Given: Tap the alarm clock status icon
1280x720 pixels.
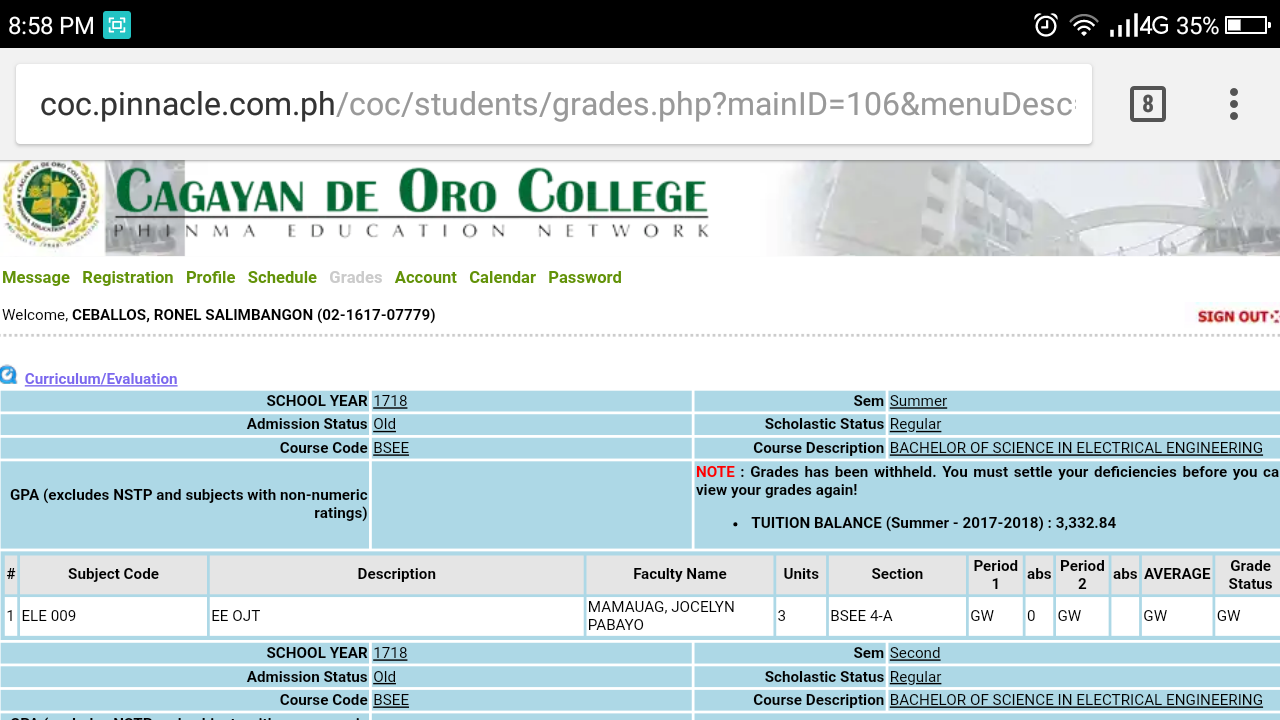Looking at the screenshot, I should 1046,25.
